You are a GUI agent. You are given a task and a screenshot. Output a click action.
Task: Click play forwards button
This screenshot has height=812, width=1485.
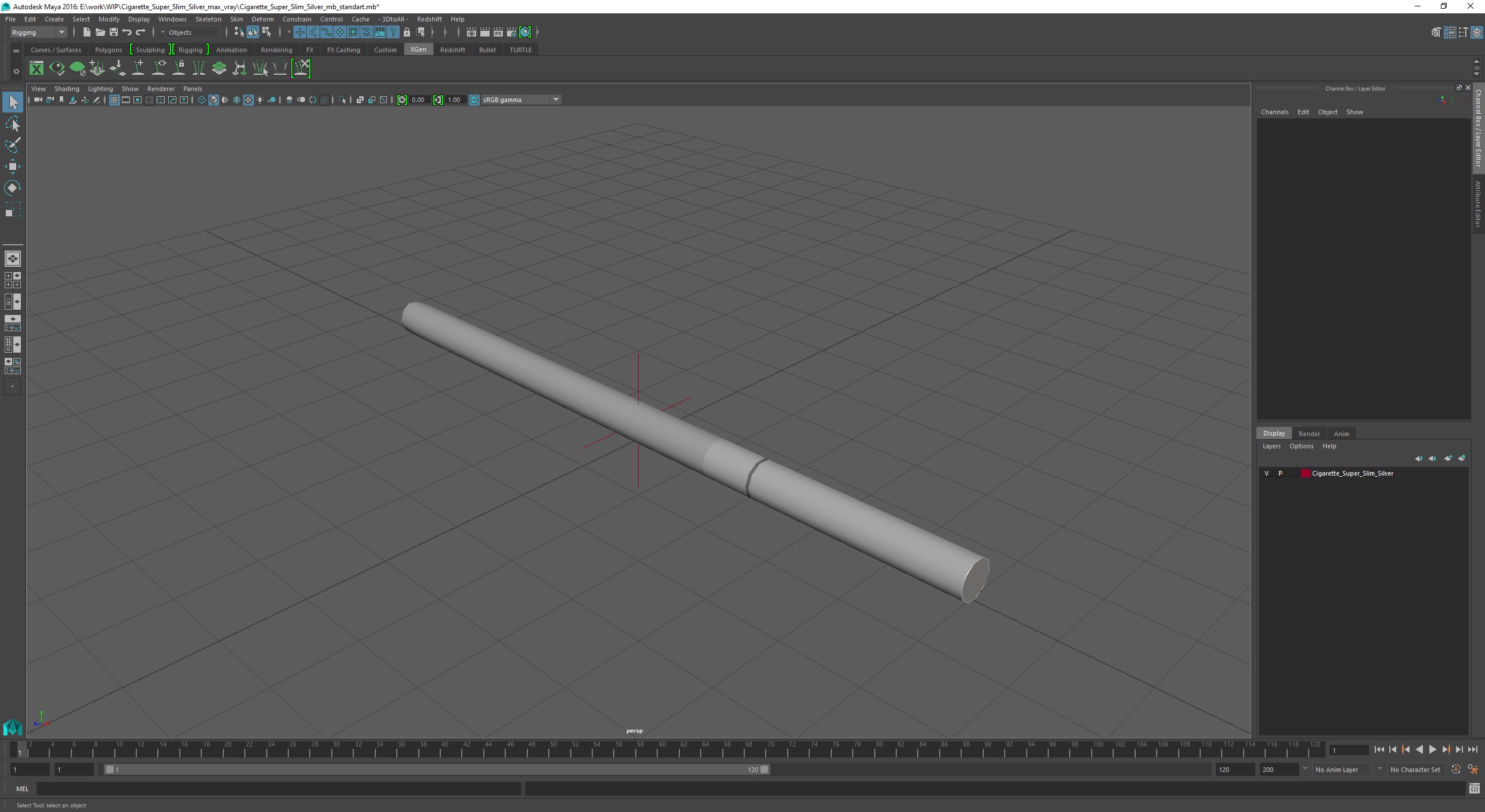click(1432, 750)
